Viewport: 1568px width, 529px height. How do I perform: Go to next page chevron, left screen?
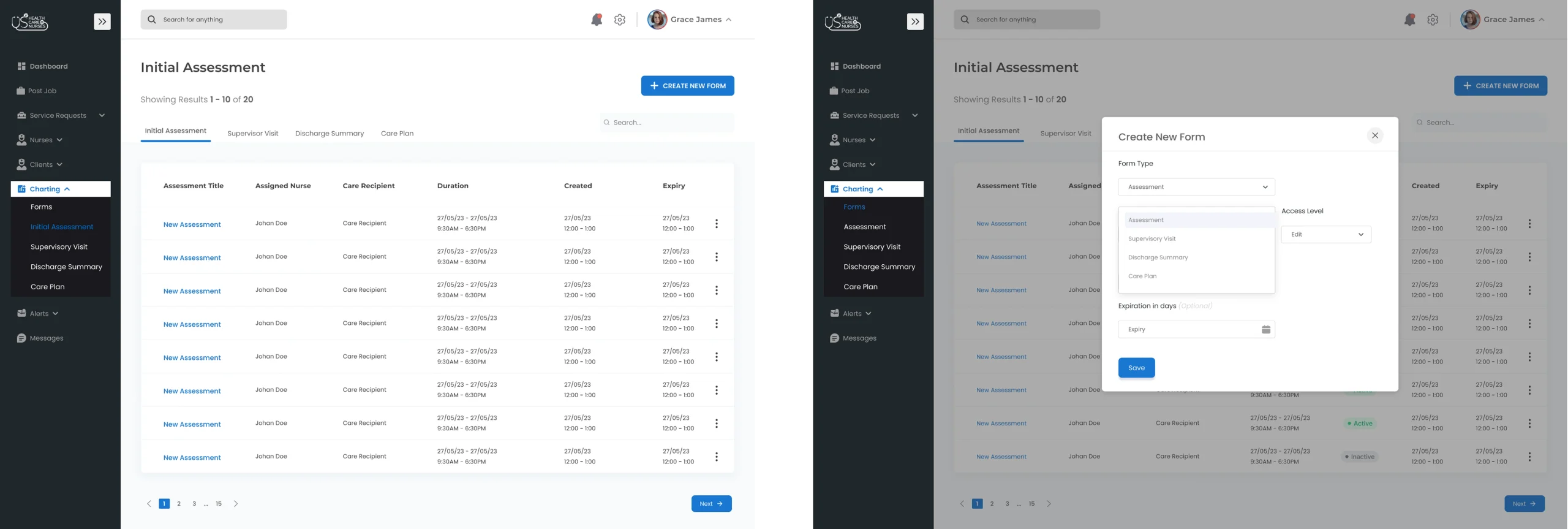236,504
